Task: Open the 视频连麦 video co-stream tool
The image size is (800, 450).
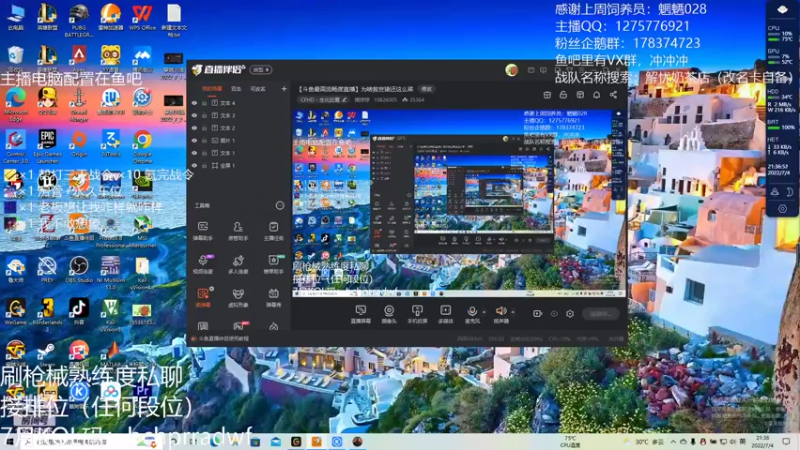Action: pyautogui.click(x=203, y=263)
